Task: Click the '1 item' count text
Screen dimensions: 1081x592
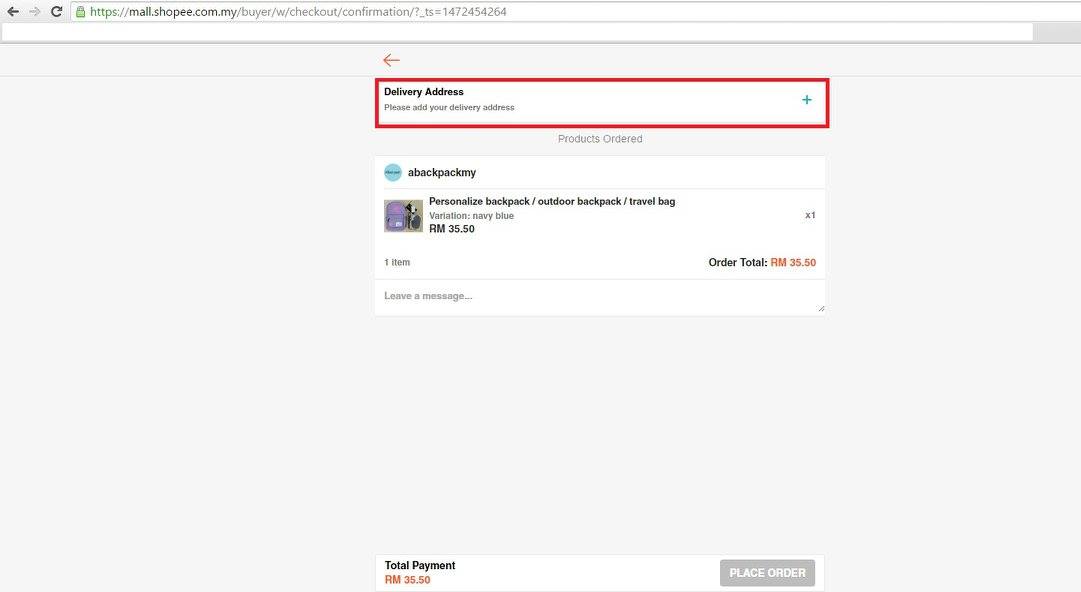Action: (x=397, y=263)
